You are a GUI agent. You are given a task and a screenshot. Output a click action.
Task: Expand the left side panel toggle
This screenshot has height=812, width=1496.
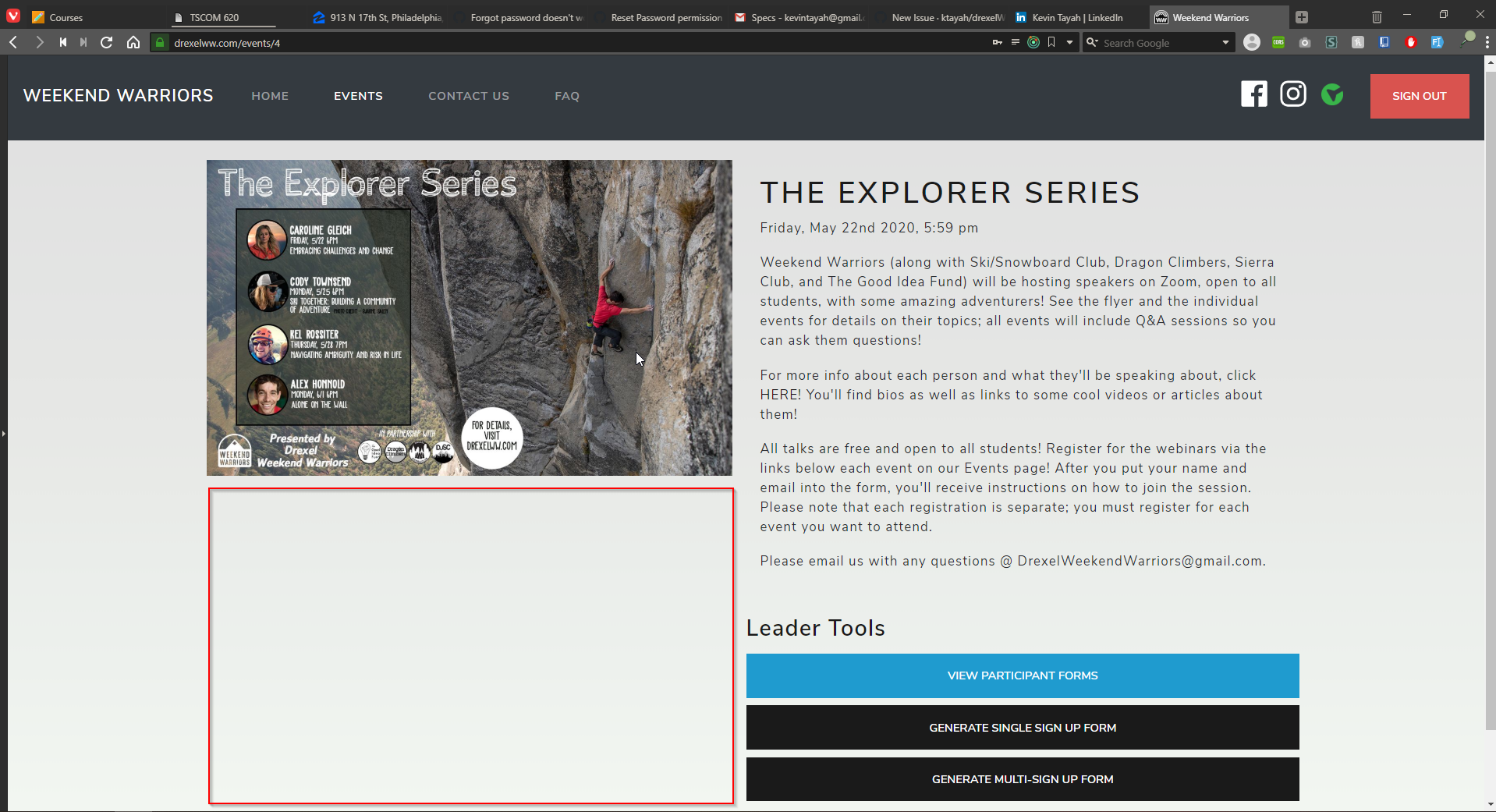coord(3,433)
